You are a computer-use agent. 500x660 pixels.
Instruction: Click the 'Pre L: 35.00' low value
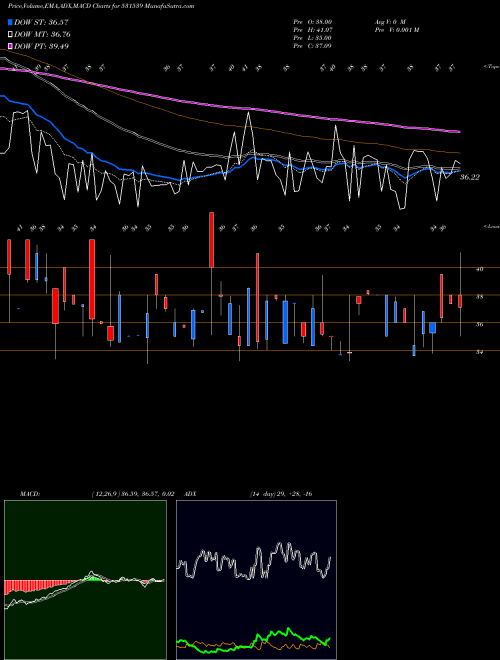click(313, 38)
